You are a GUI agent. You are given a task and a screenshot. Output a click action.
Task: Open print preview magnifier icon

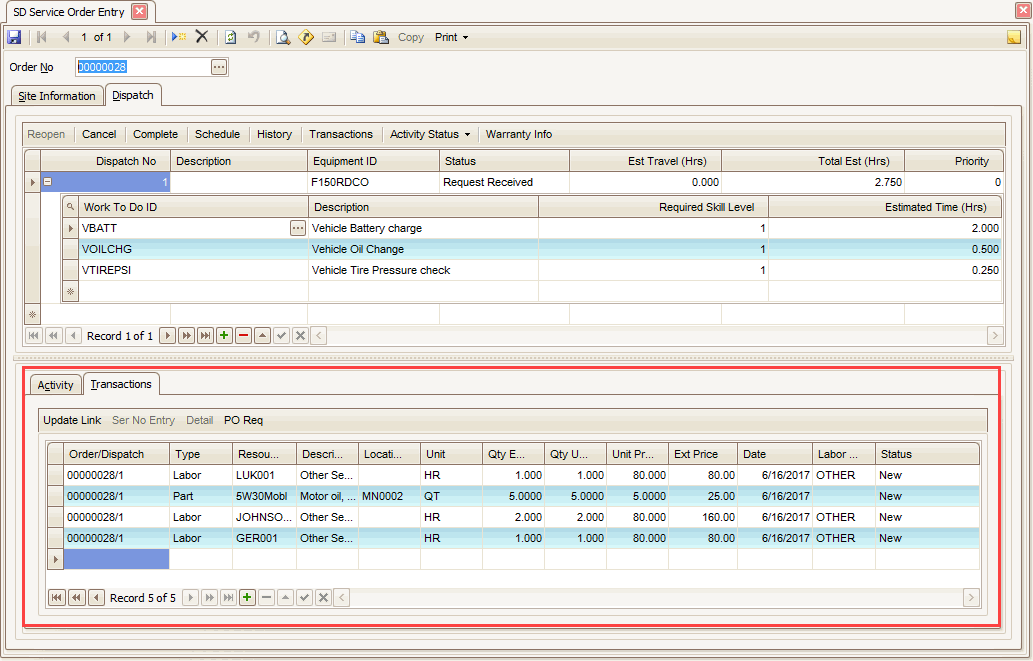point(283,37)
